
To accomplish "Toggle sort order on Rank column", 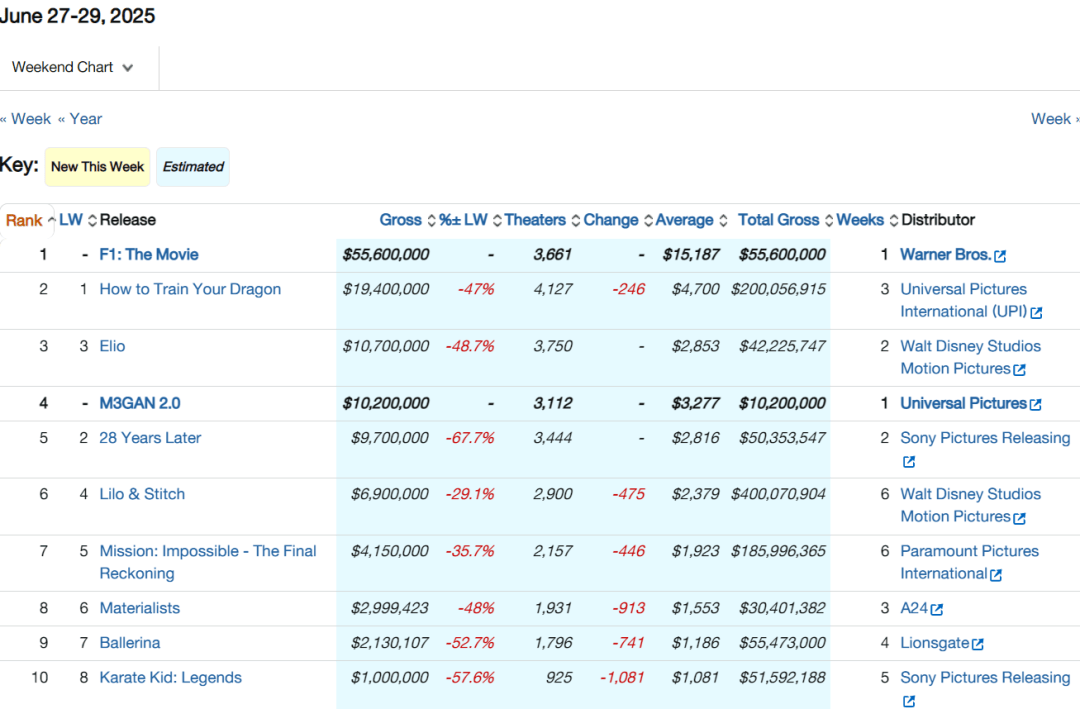I will [x=24, y=220].
